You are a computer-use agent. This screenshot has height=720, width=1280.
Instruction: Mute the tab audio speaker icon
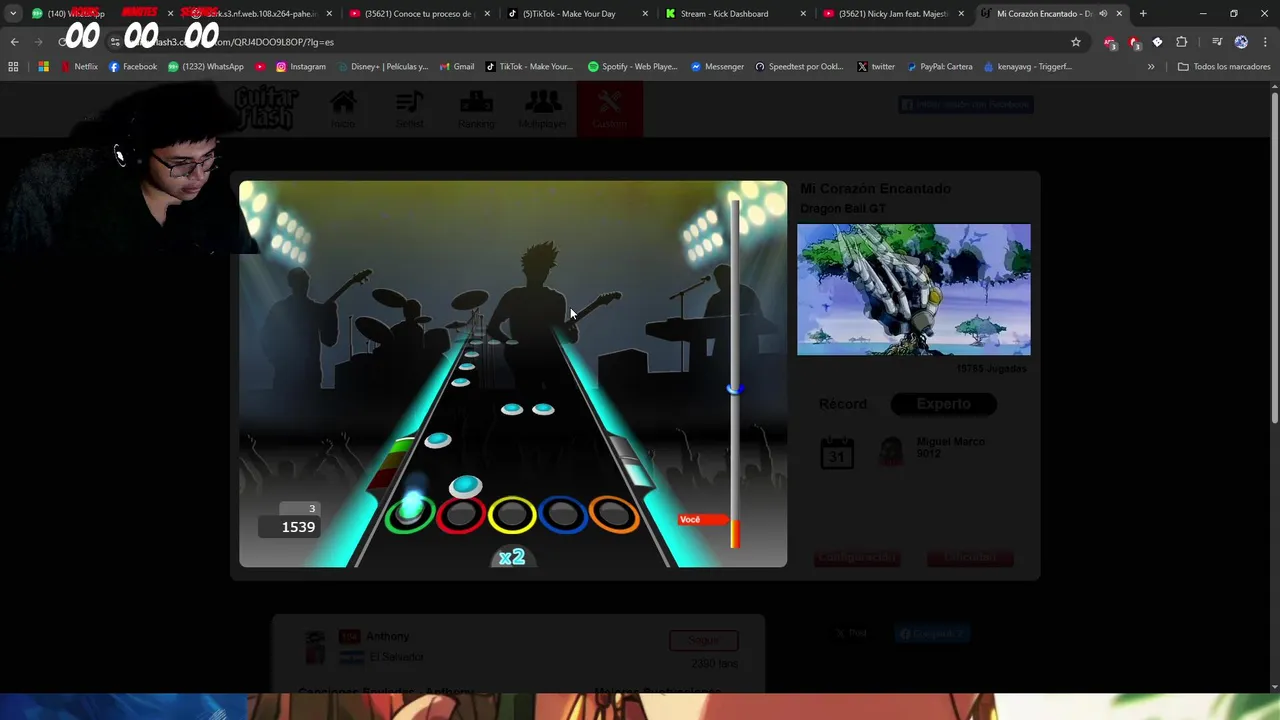pyautogui.click(x=1102, y=14)
